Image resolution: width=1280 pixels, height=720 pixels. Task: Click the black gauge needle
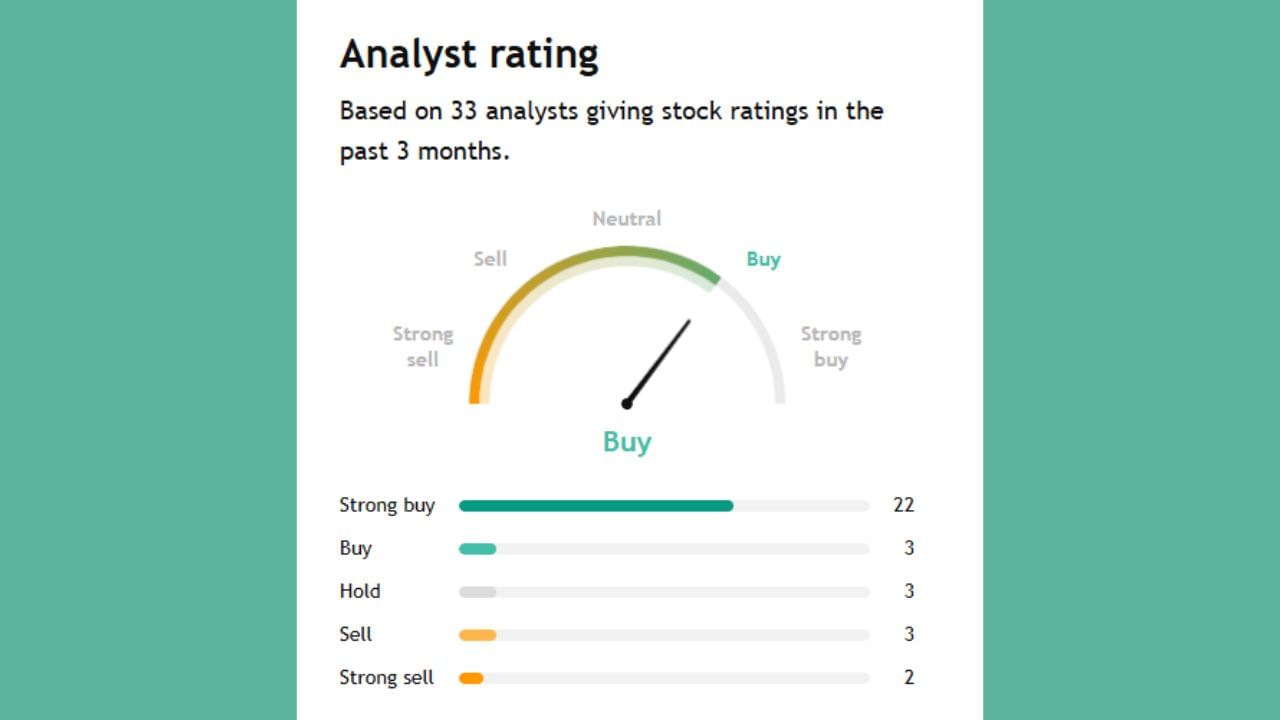(x=659, y=361)
